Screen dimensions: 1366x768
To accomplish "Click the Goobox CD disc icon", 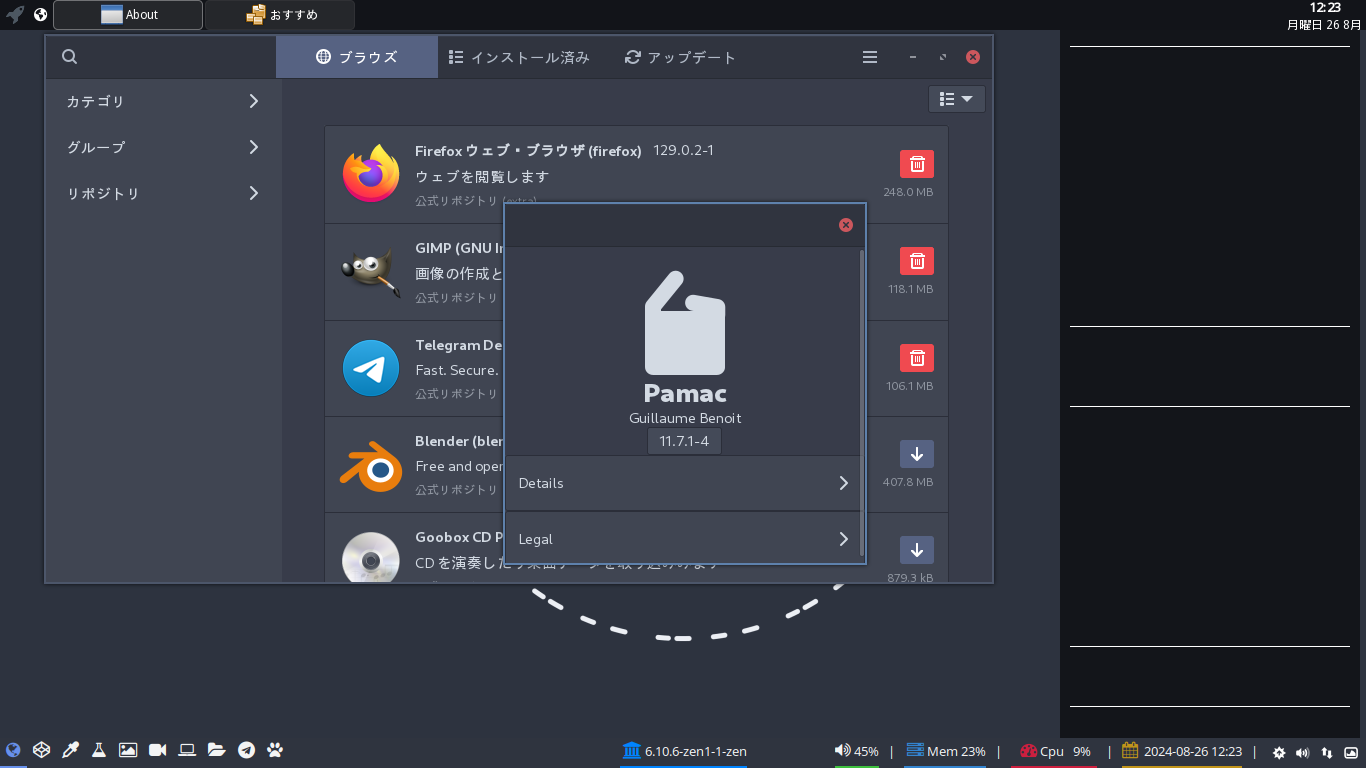I will (x=371, y=557).
